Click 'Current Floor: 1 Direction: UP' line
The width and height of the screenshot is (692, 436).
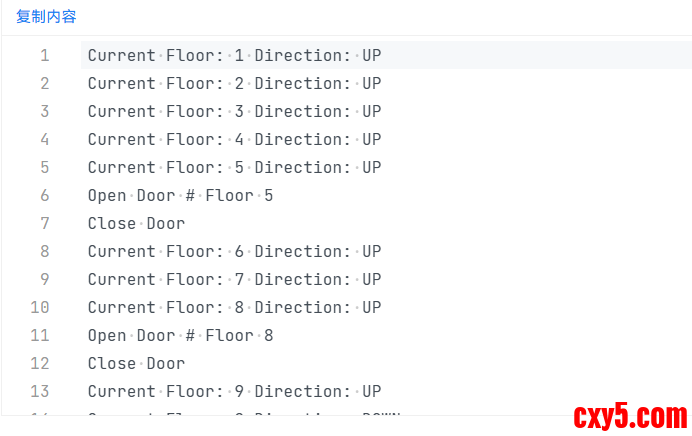coord(234,55)
